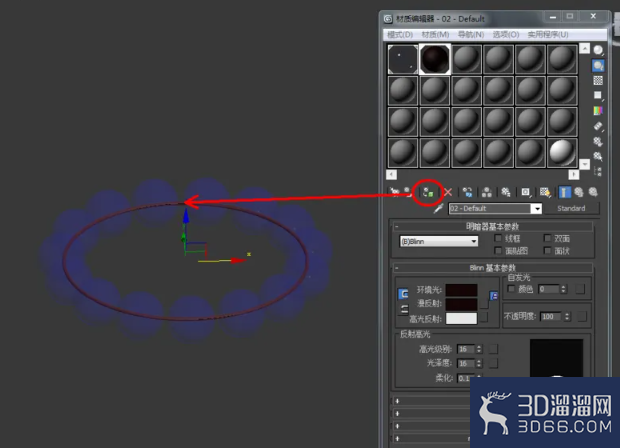620x448 pixels.
Task: Click the 高光反射 map button
Action: (484, 318)
